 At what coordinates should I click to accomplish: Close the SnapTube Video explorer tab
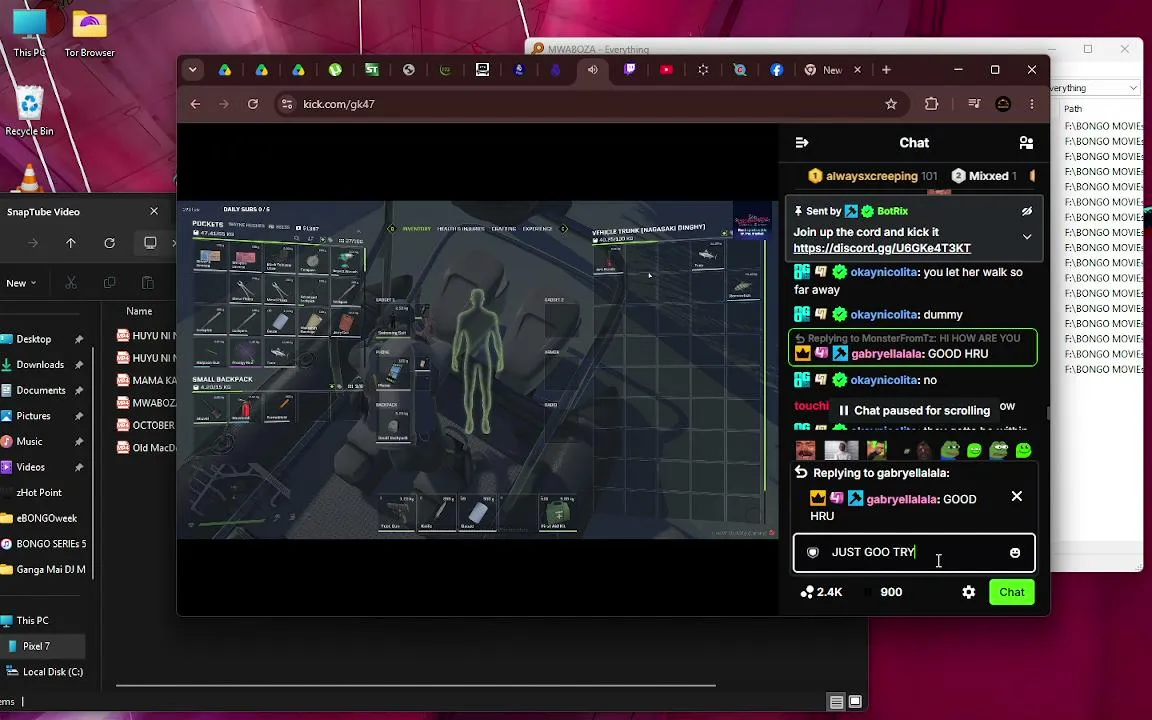click(154, 212)
